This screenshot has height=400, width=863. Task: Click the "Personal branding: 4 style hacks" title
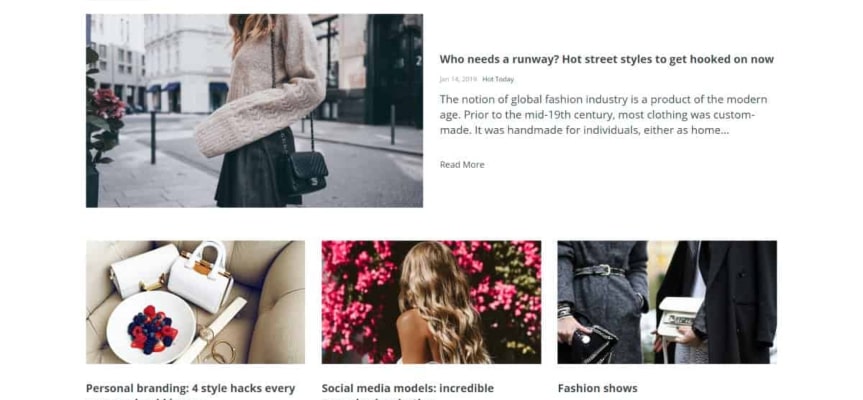pos(190,388)
